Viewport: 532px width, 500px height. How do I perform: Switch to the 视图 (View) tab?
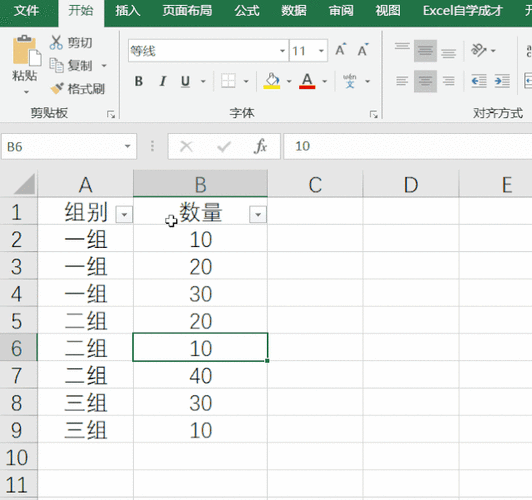pyautogui.click(x=388, y=11)
